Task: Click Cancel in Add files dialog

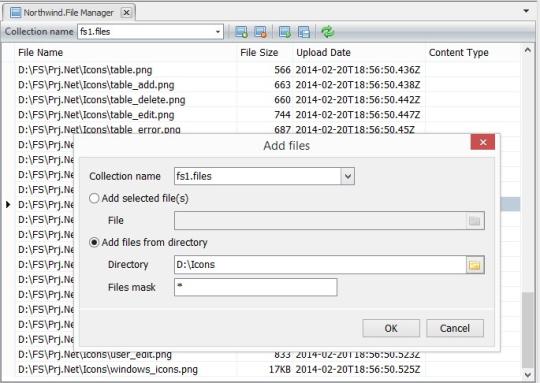Action: 455,328
